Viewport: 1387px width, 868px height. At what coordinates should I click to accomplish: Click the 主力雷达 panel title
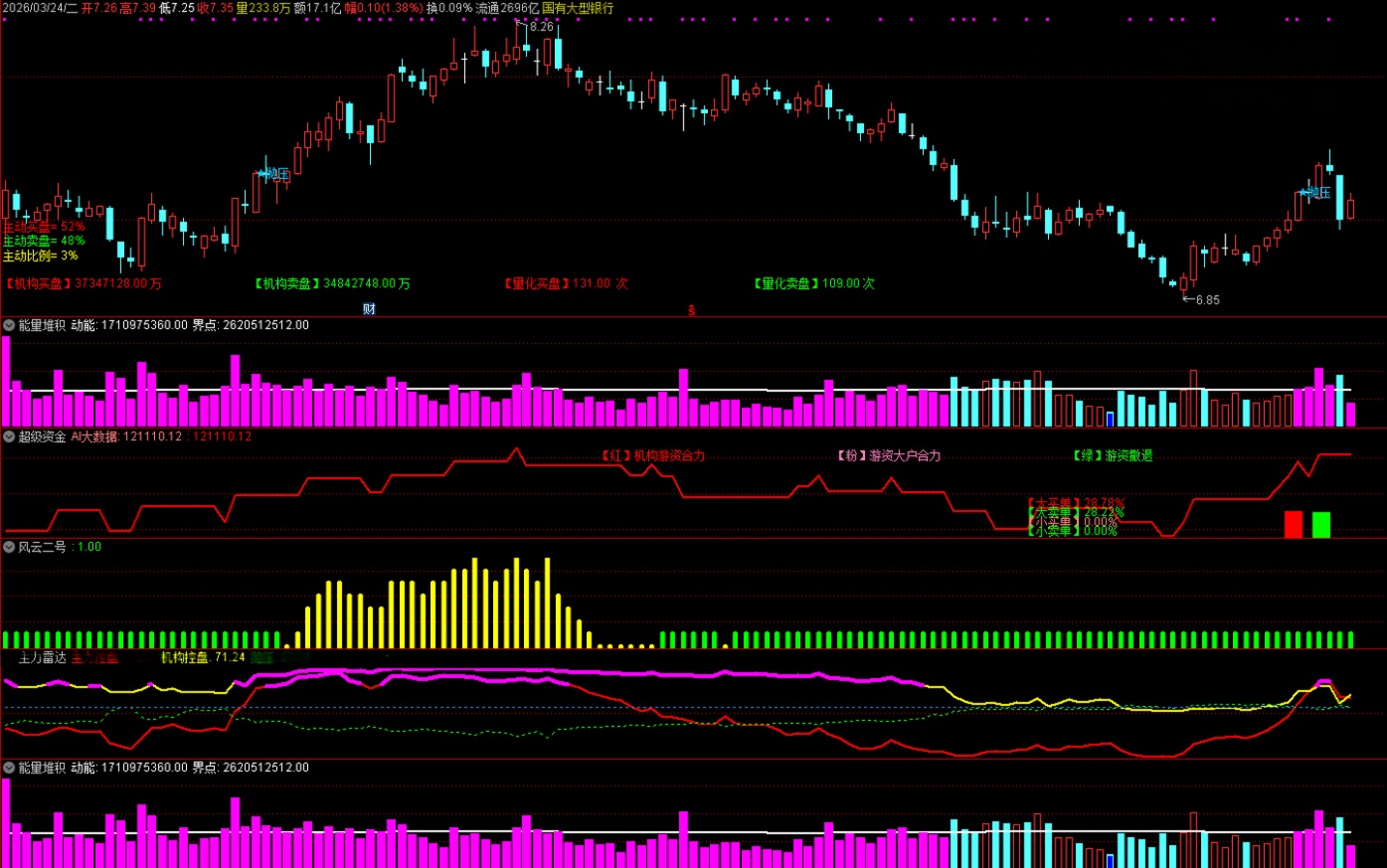click(x=43, y=657)
